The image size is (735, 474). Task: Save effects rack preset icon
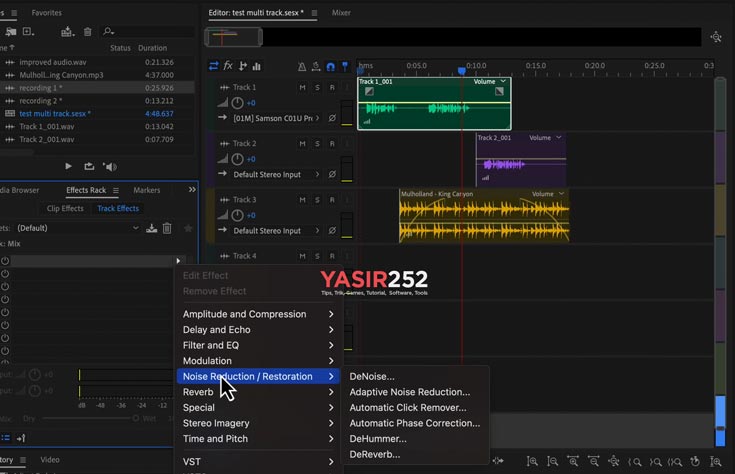coord(151,228)
